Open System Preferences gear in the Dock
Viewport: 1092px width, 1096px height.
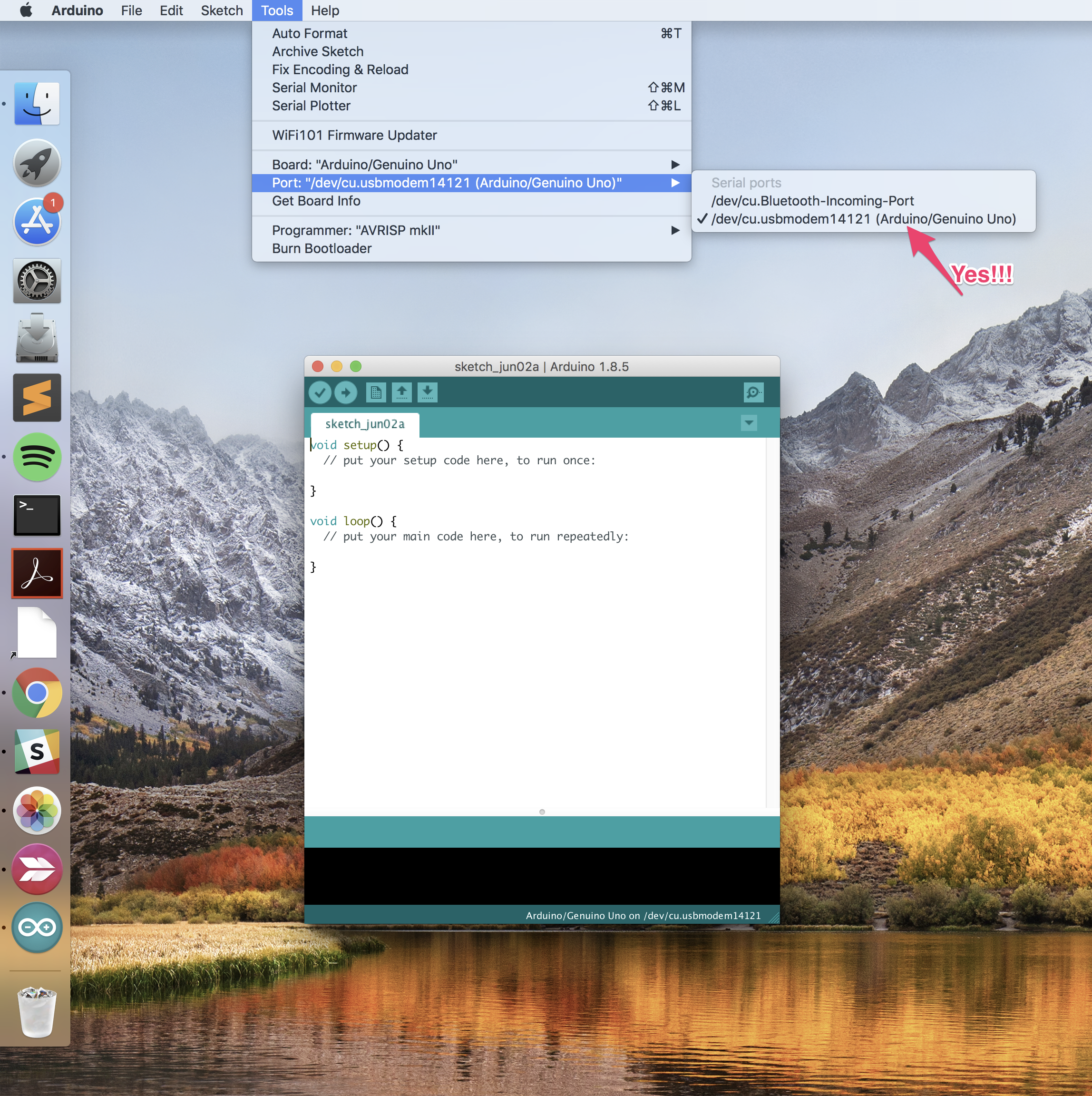point(37,281)
